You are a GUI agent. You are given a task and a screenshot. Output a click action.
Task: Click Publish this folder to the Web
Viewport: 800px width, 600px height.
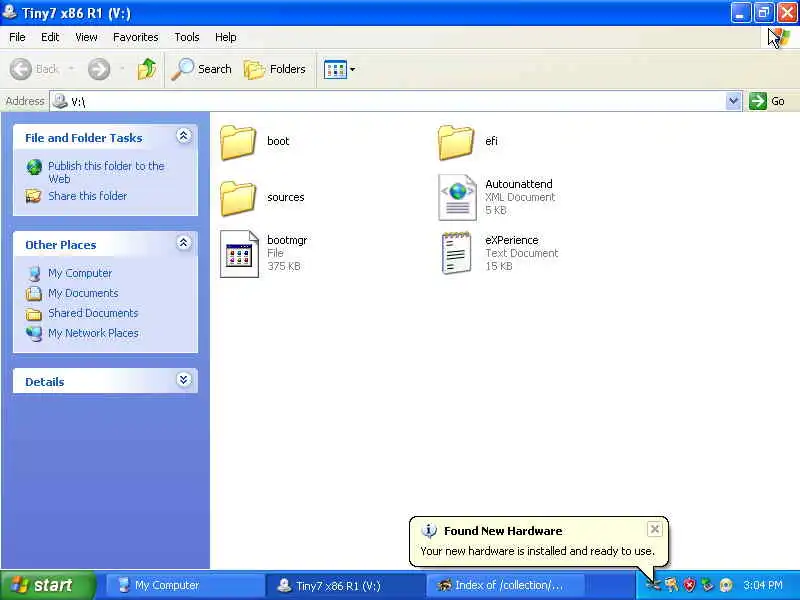106,172
